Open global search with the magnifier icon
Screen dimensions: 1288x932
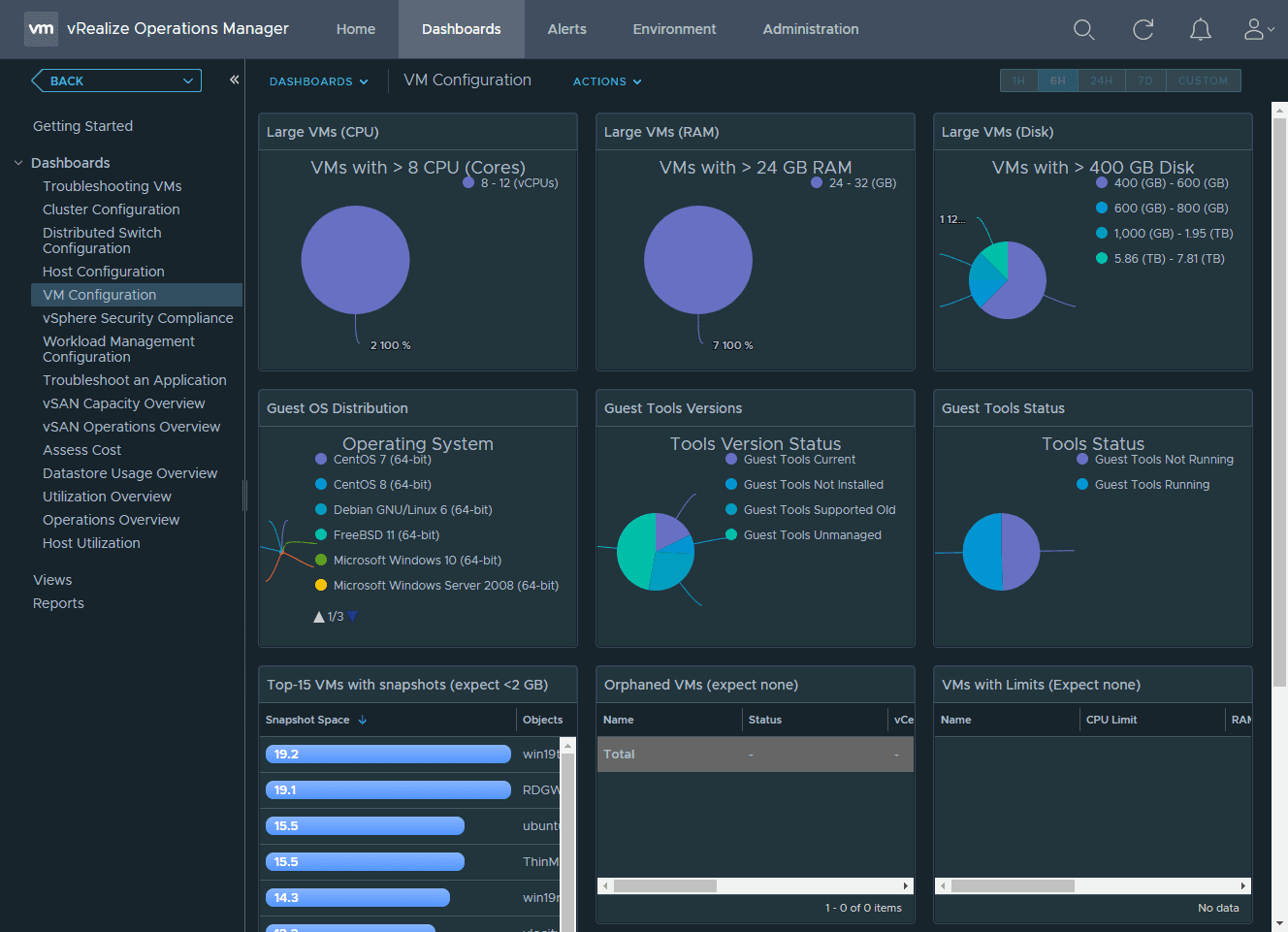tap(1083, 29)
